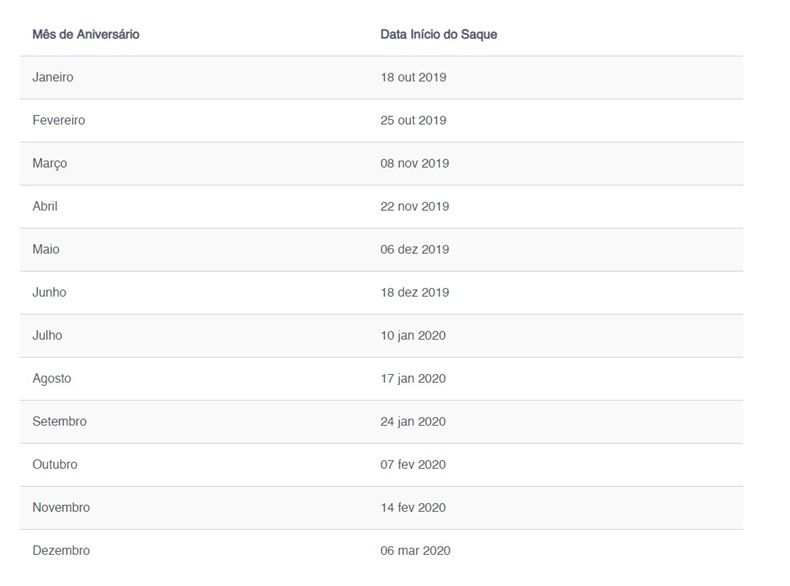Image resolution: width=790 pixels, height=586 pixels.
Task: Click the date 24 jan 2020
Action: tap(413, 421)
